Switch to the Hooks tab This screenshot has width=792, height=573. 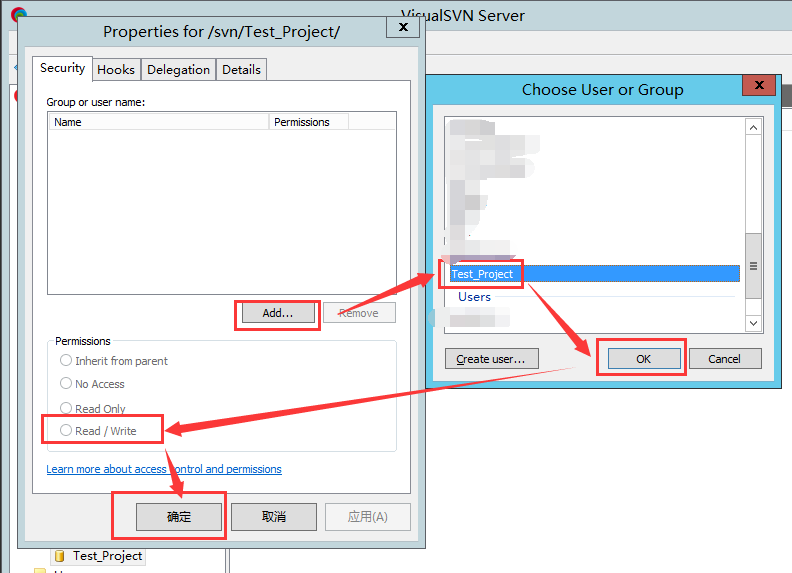(116, 70)
